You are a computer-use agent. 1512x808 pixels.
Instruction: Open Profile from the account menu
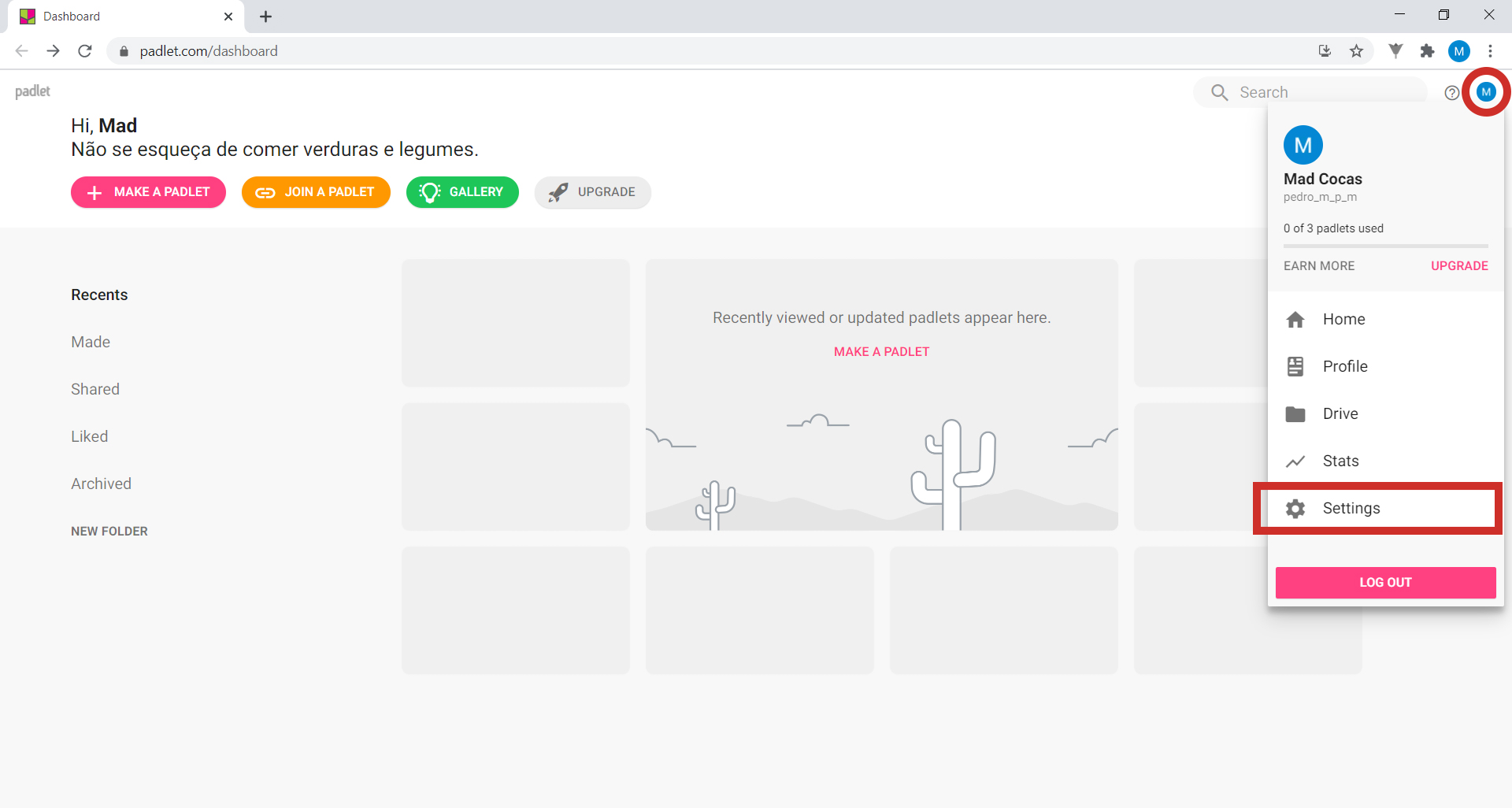click(x=1386, y=366)
